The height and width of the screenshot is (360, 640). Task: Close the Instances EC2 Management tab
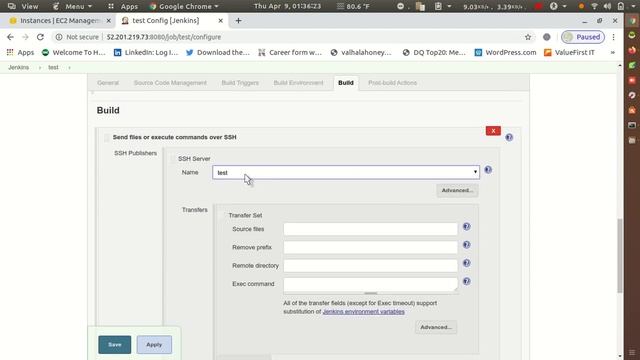coord(108,20)
